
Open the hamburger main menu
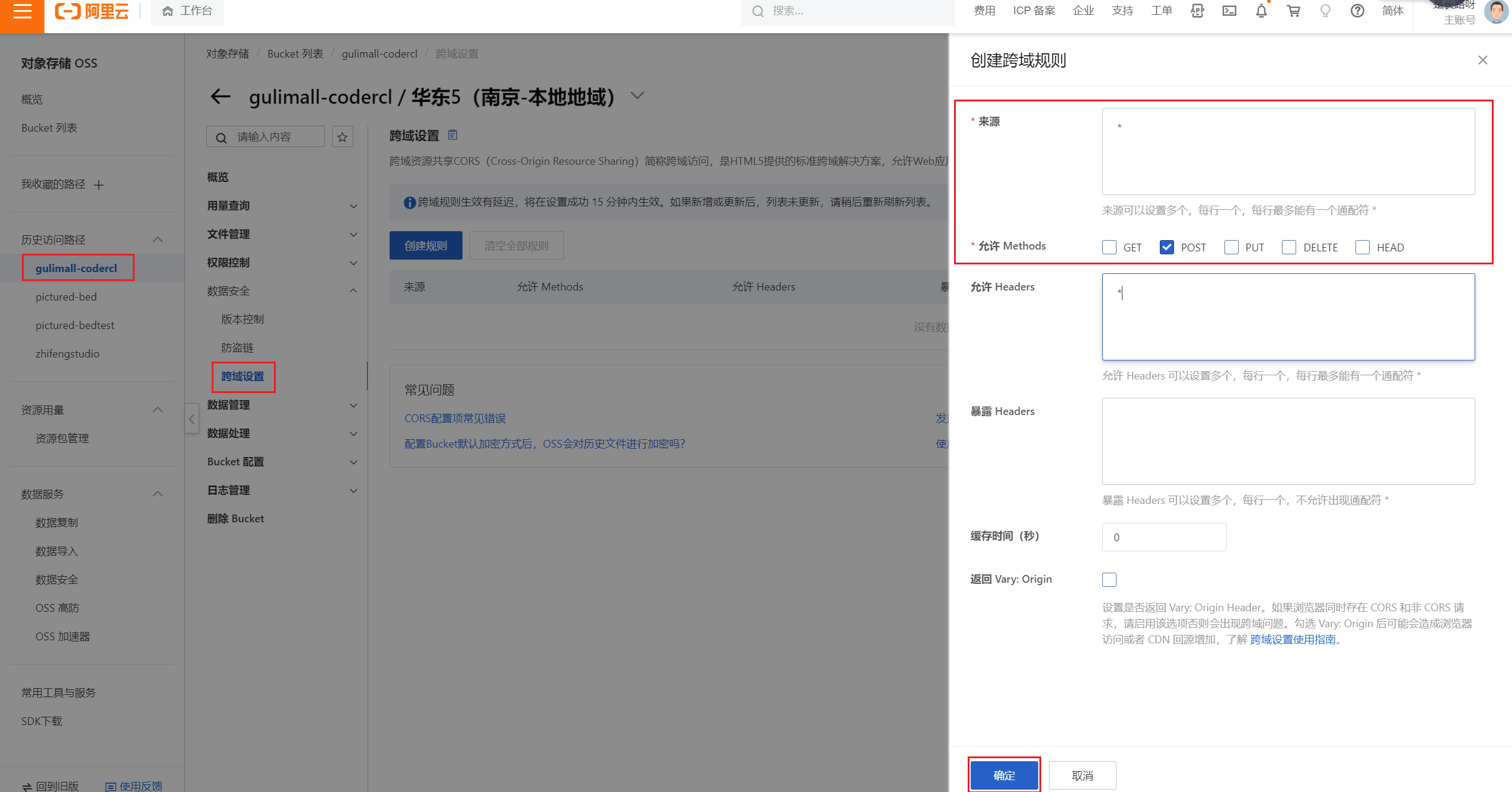22,11
